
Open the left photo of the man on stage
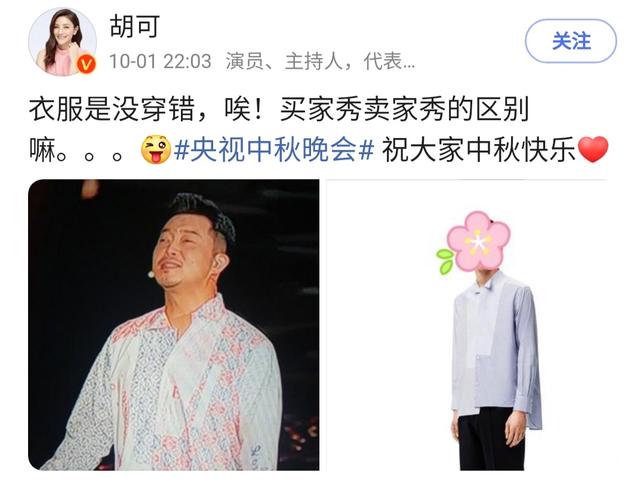(x=174, y=325)
